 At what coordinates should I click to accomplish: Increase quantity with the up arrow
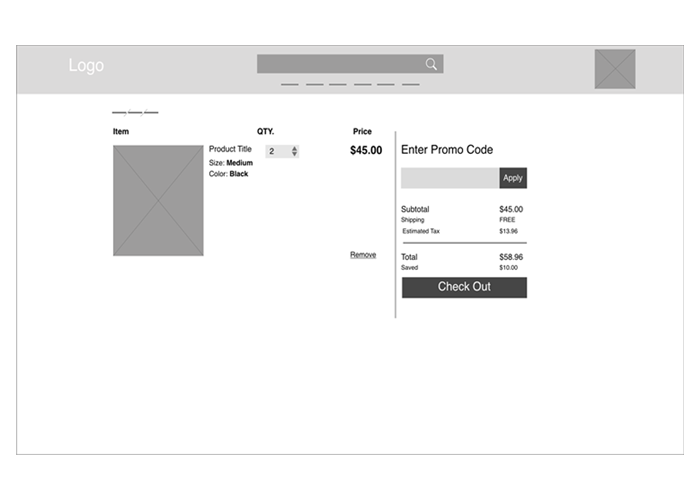point(294,148)
